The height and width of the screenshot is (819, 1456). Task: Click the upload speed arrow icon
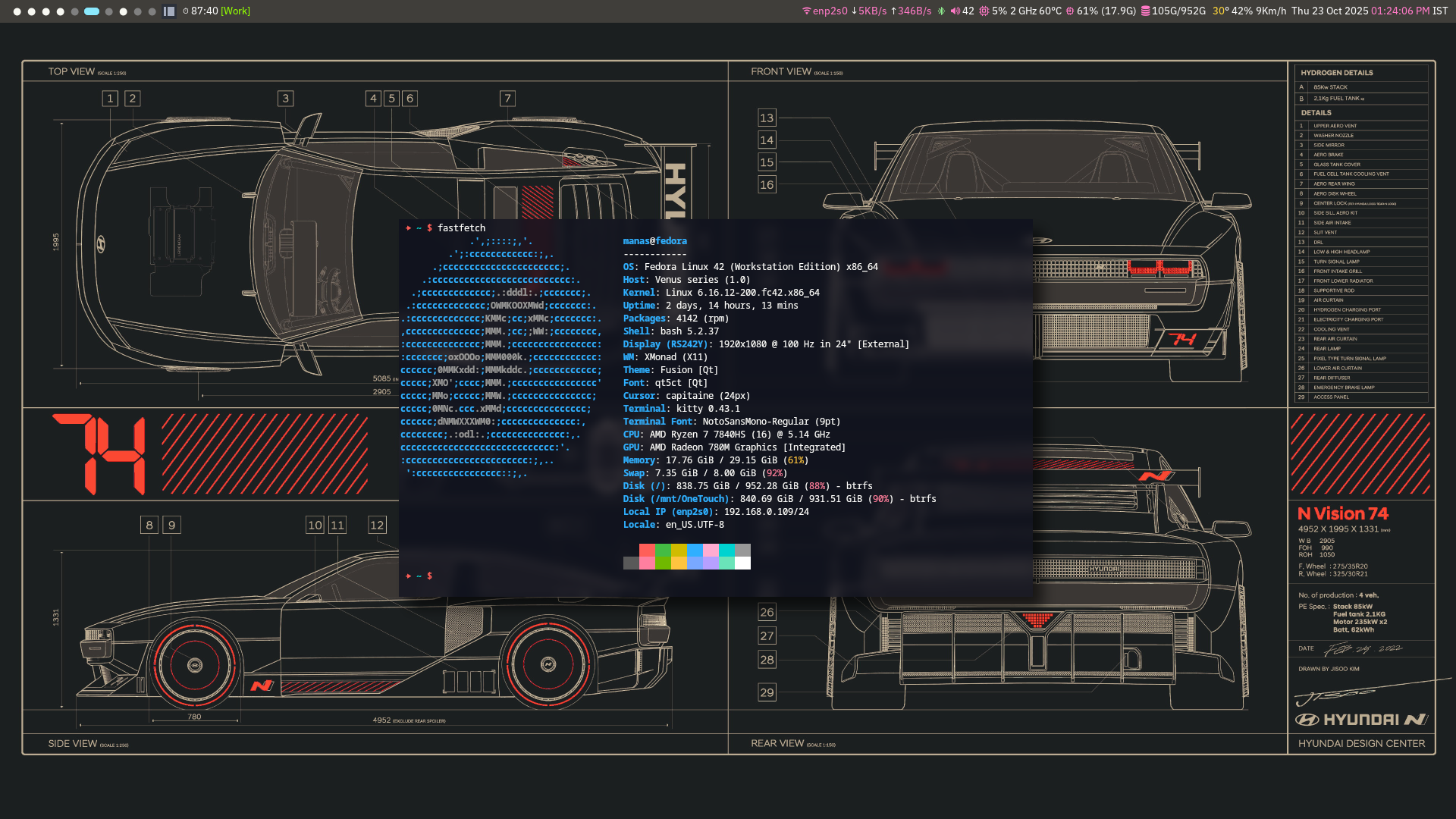coord(894,11)
